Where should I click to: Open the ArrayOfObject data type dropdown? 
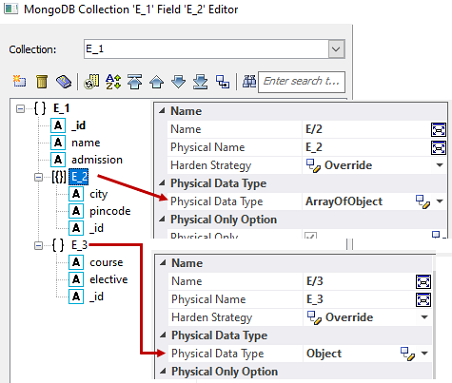pyautogui.click(x=440, y=201)
